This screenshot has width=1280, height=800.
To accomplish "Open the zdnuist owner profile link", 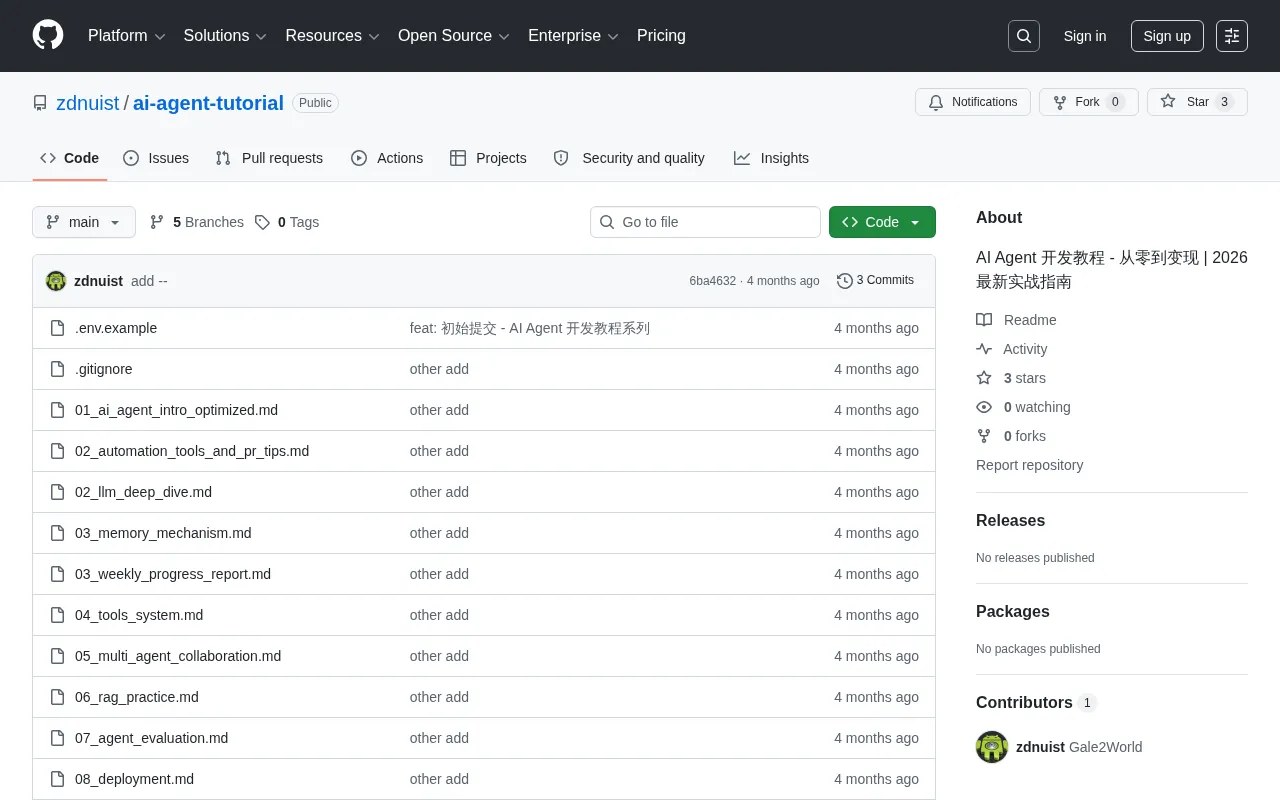I will (88, 103).
